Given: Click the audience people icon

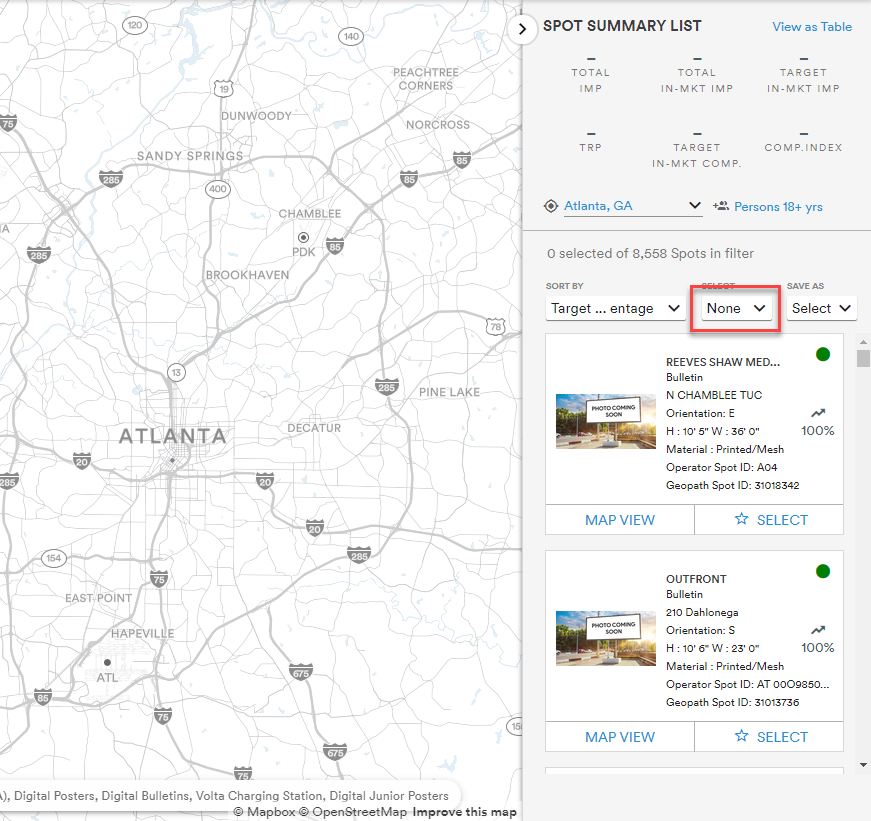Looking at the screenshot, I should pyautogui.click(x=720, y=206).
